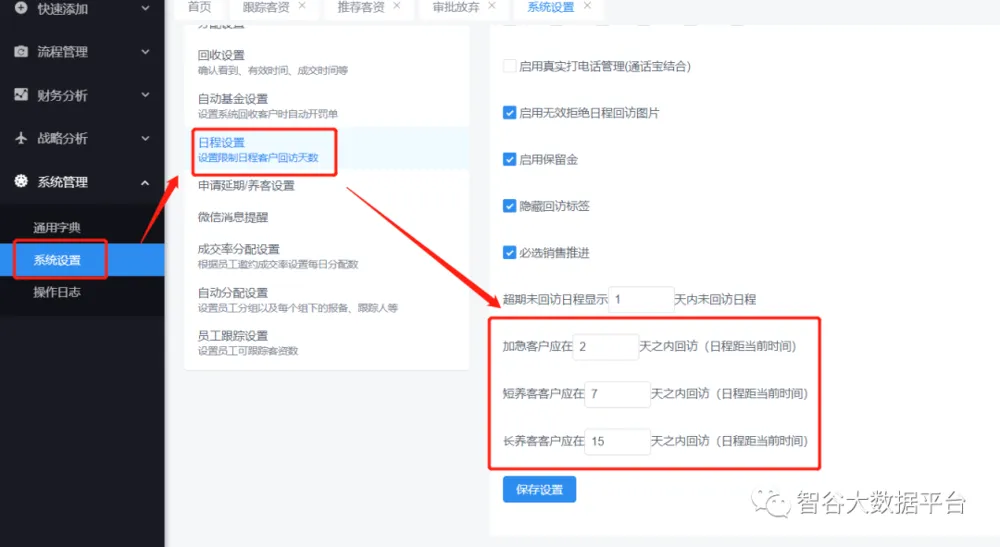Expand the 财务分析 menu chevron

click(x=146, y=95)
